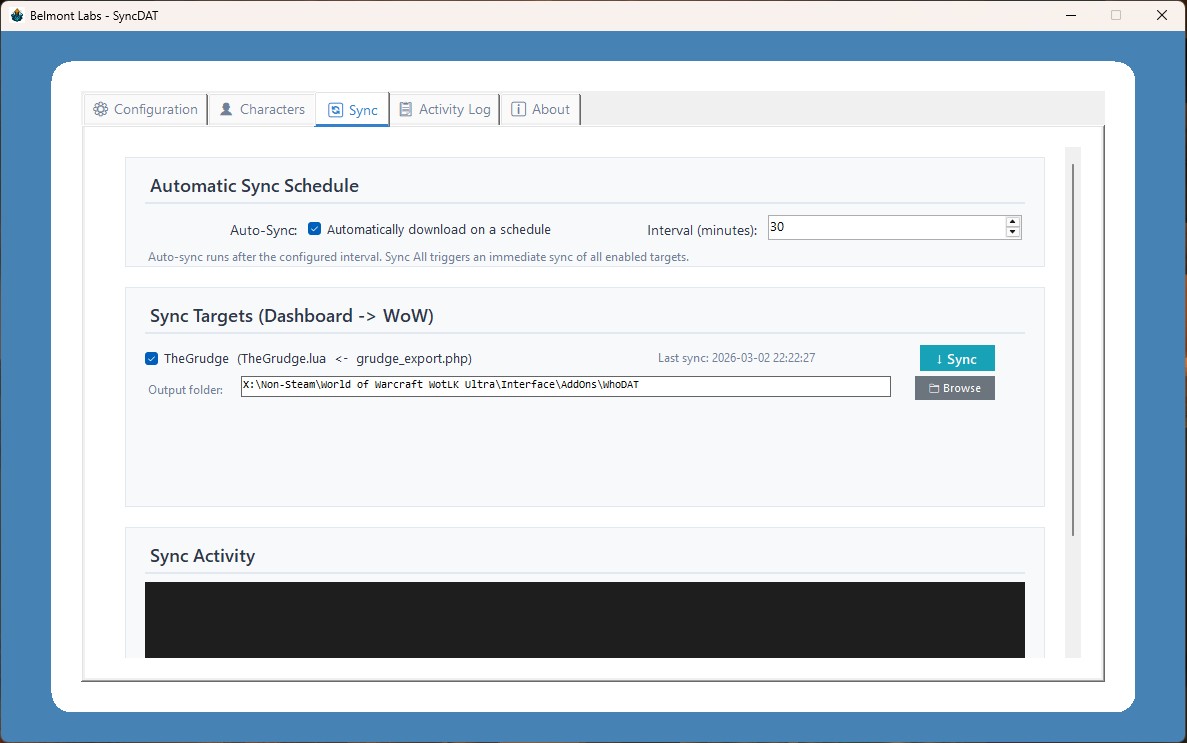The image size is (1187, 743).
Task: Increase interval minutes with the up arrow
Action: (1013, 222)
